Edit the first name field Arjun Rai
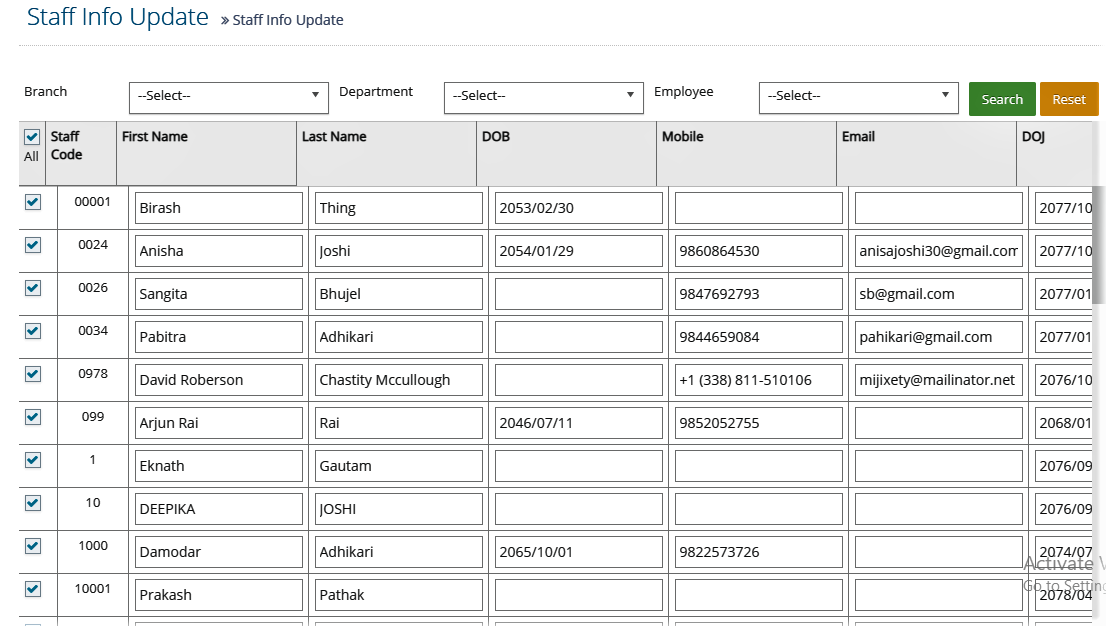The height and width of the screenshot is (626, 1106). [219, 423]
